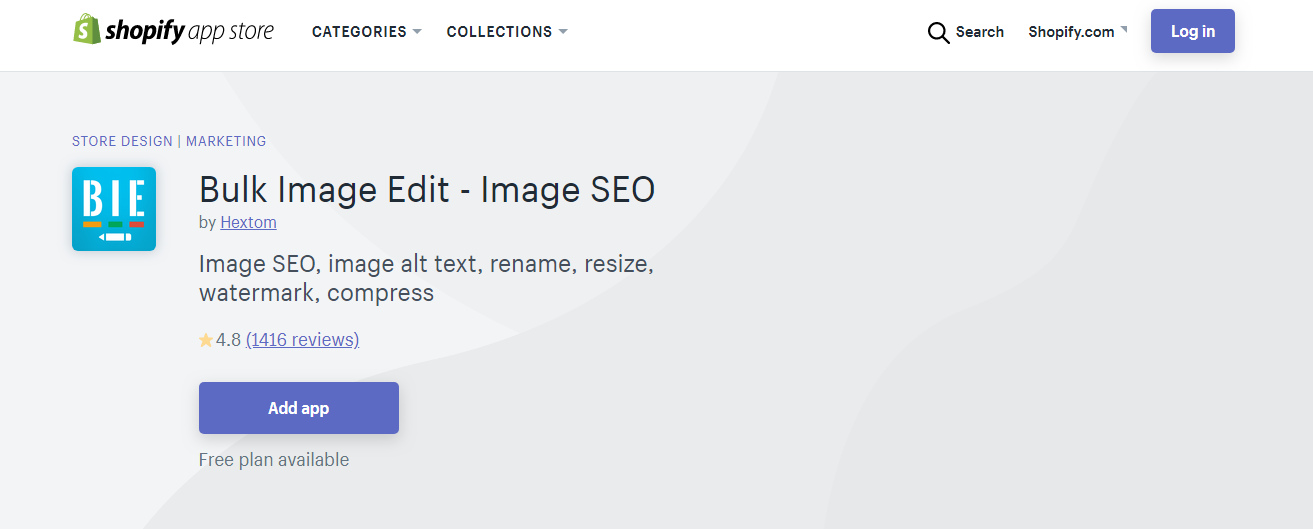The image size is (1313, 529).
Task: Click the yellow rating star
Action: pyautogui.click(x=206, y=340)
